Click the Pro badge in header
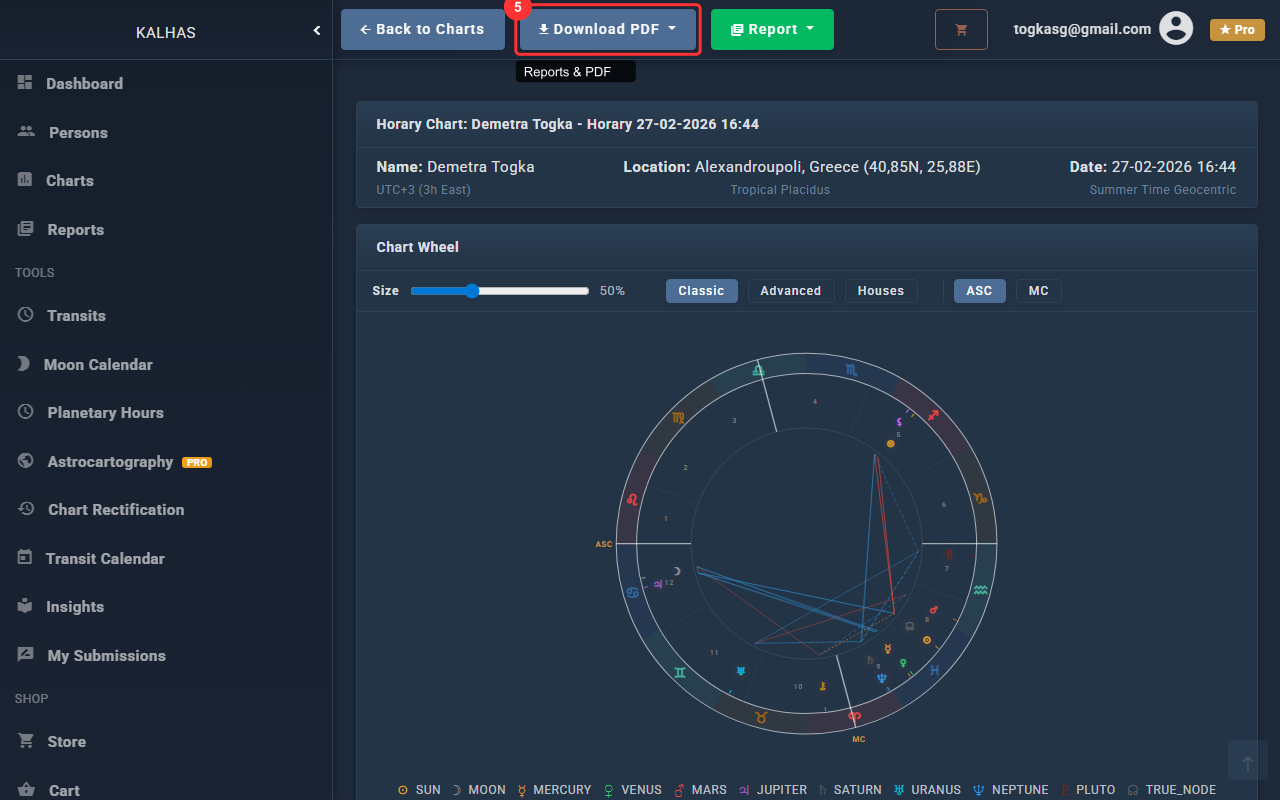The height and width of the screenshot is (800, 1280). pos(1237,30)
